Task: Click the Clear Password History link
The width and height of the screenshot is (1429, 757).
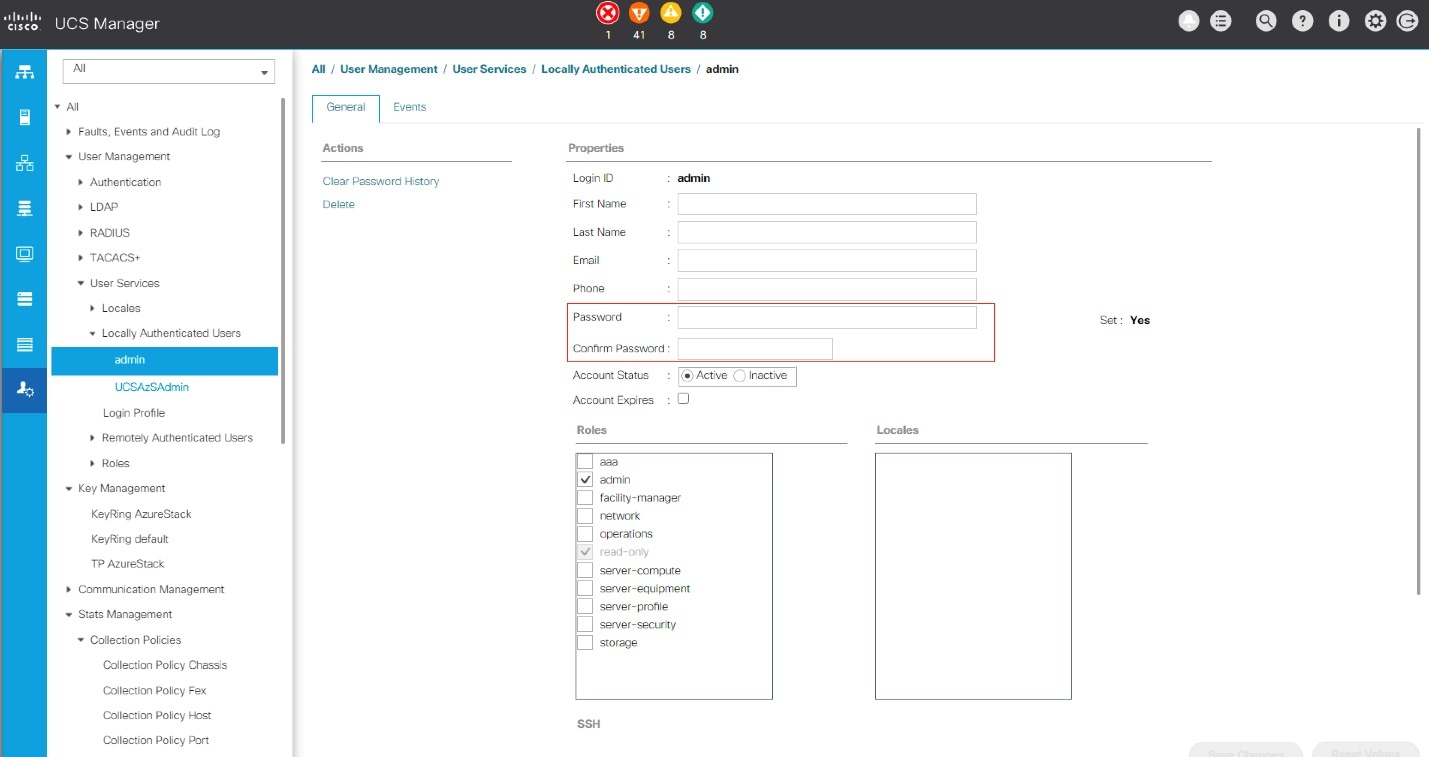Action: pyautogui.click(x=381, y=181)
